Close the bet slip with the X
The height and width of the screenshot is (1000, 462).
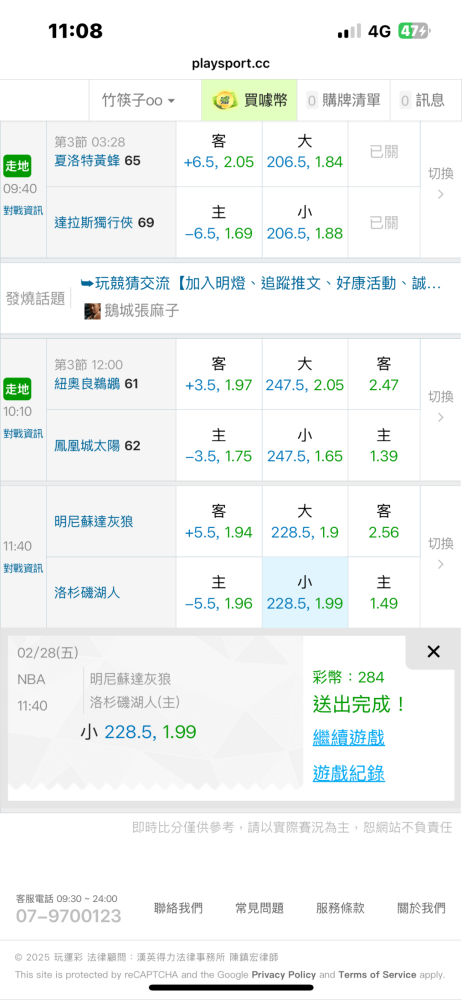433,652
